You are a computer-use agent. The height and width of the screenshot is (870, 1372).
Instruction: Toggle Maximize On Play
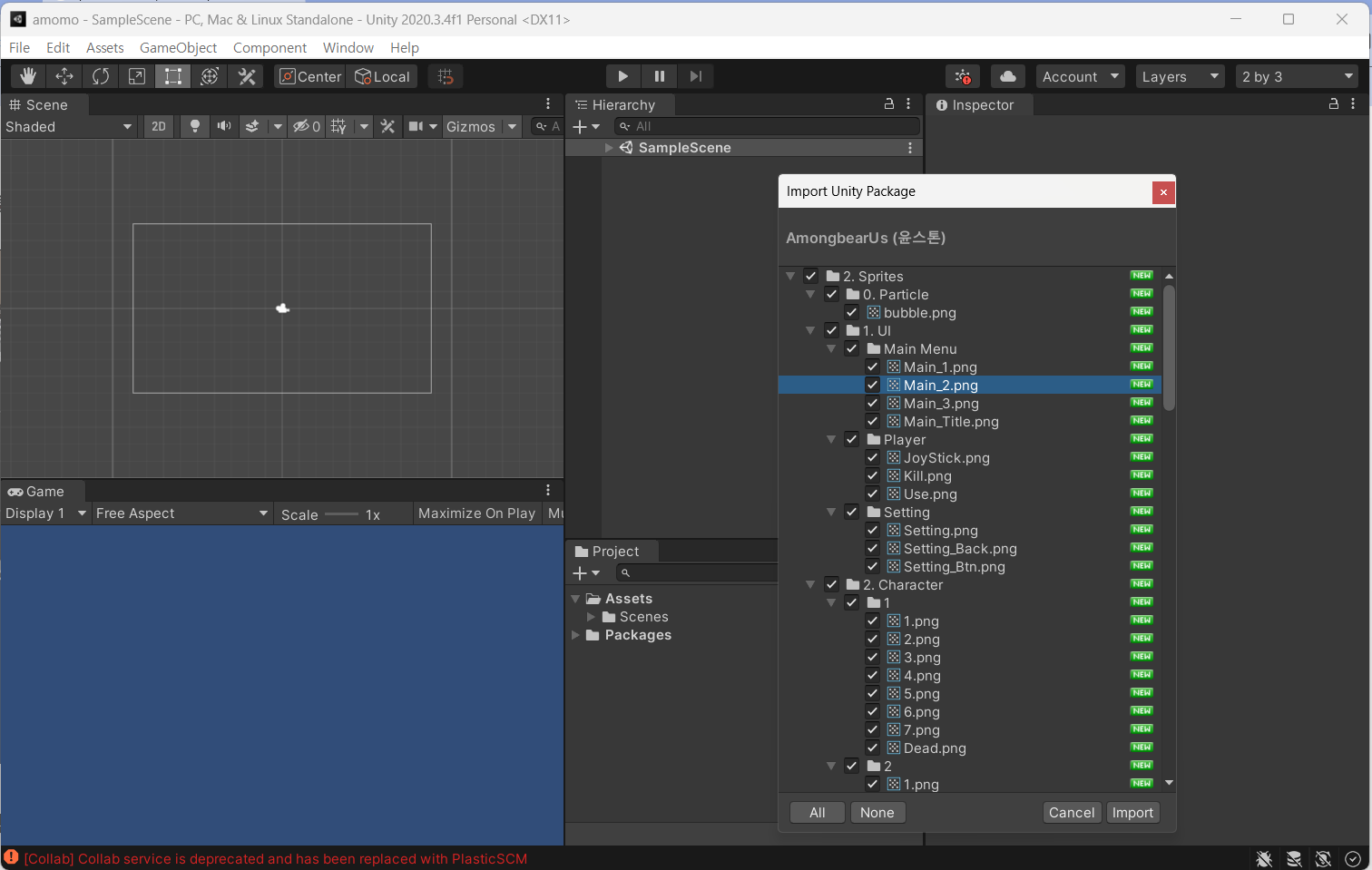(x=476, y=513)
